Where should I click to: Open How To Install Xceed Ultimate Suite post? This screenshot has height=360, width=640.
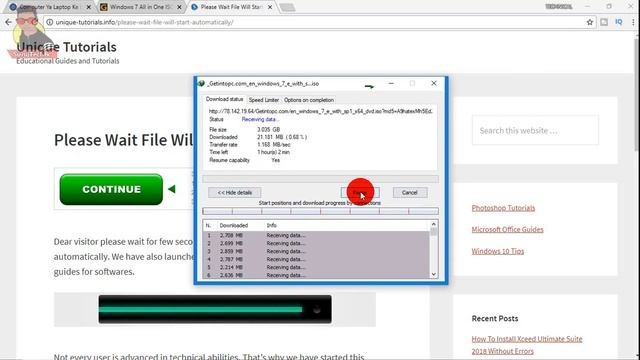(x=527, y=345)
